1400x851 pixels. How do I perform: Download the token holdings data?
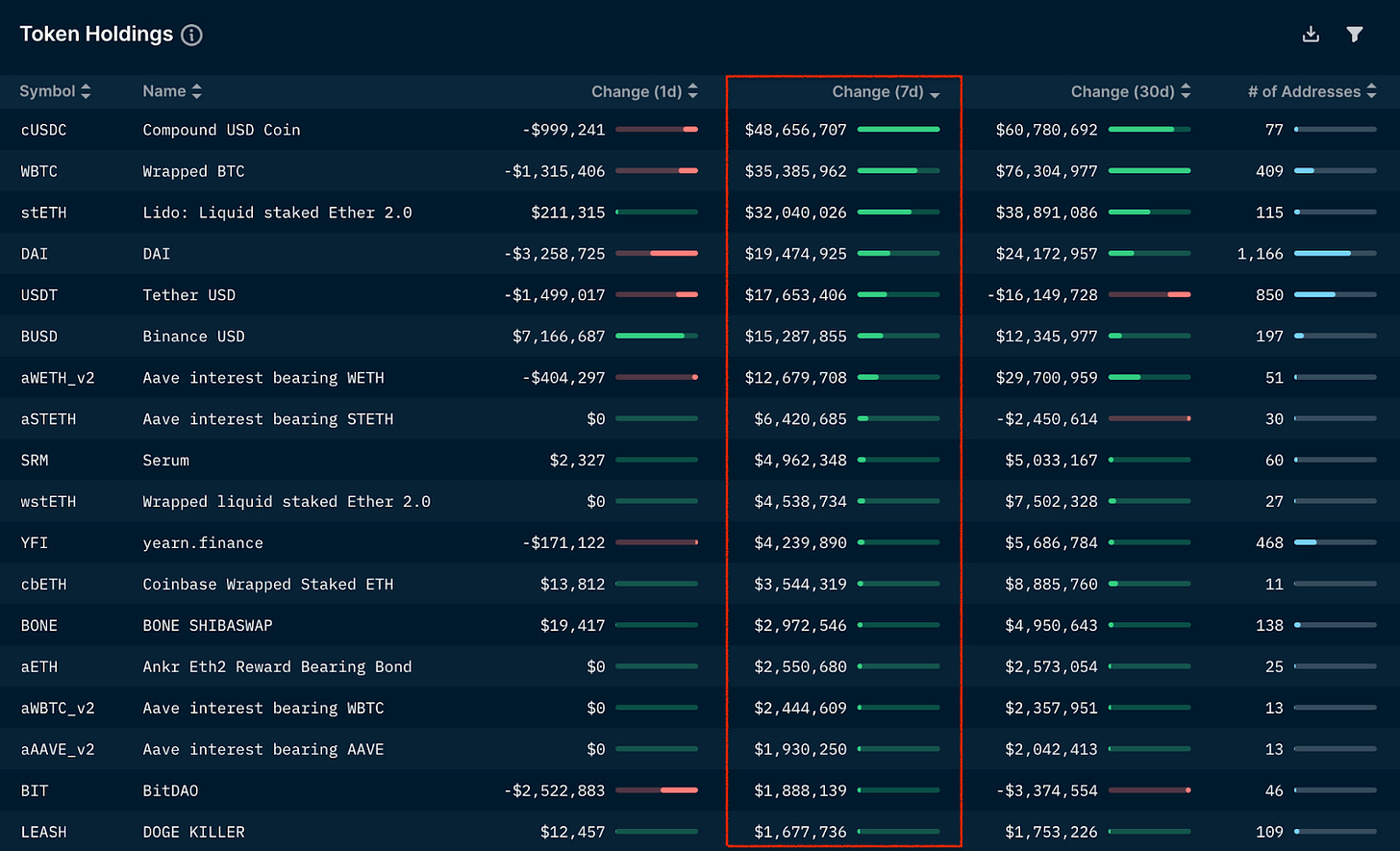(1311, 35)
